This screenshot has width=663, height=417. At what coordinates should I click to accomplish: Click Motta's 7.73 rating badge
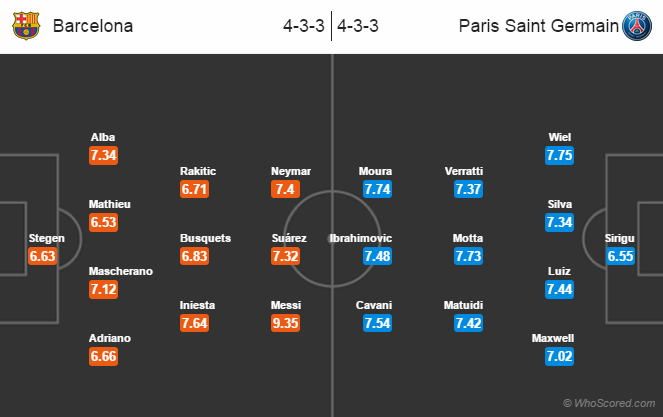tap(467, 256)
